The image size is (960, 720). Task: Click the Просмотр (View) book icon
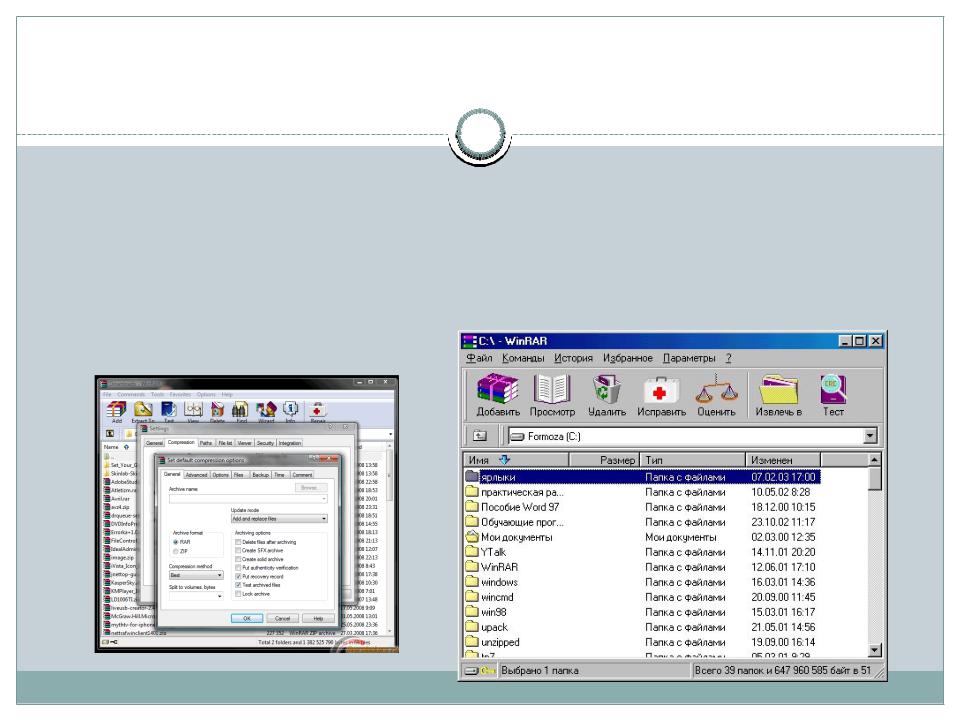coord(552,389)
